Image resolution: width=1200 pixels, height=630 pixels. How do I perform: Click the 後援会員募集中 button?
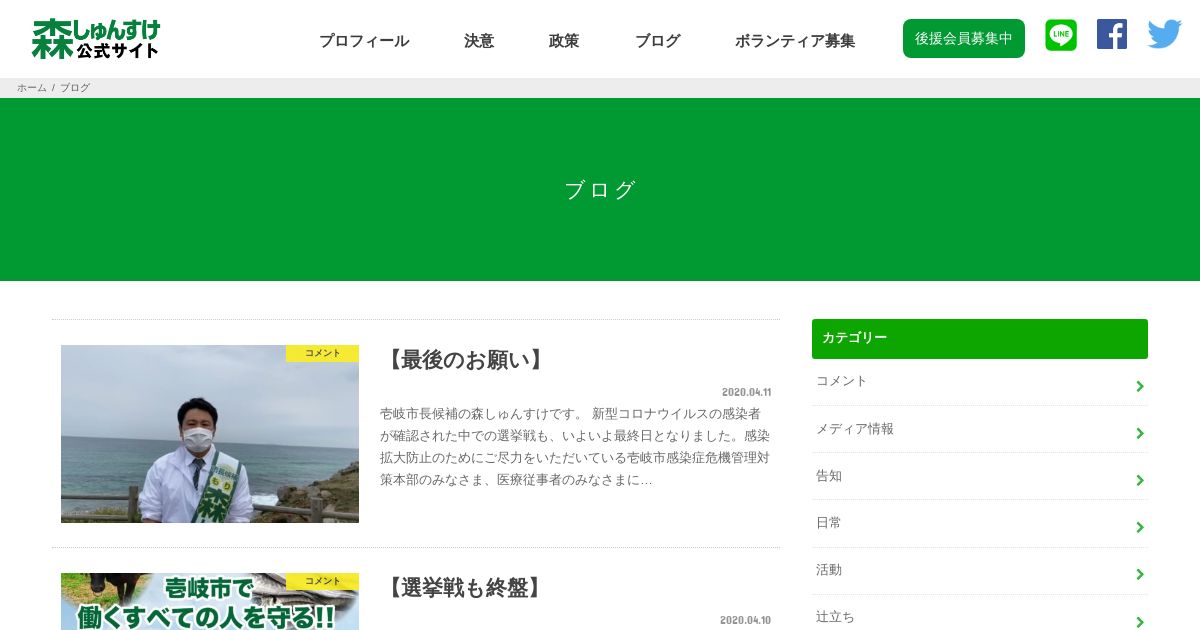coord(964,38)
